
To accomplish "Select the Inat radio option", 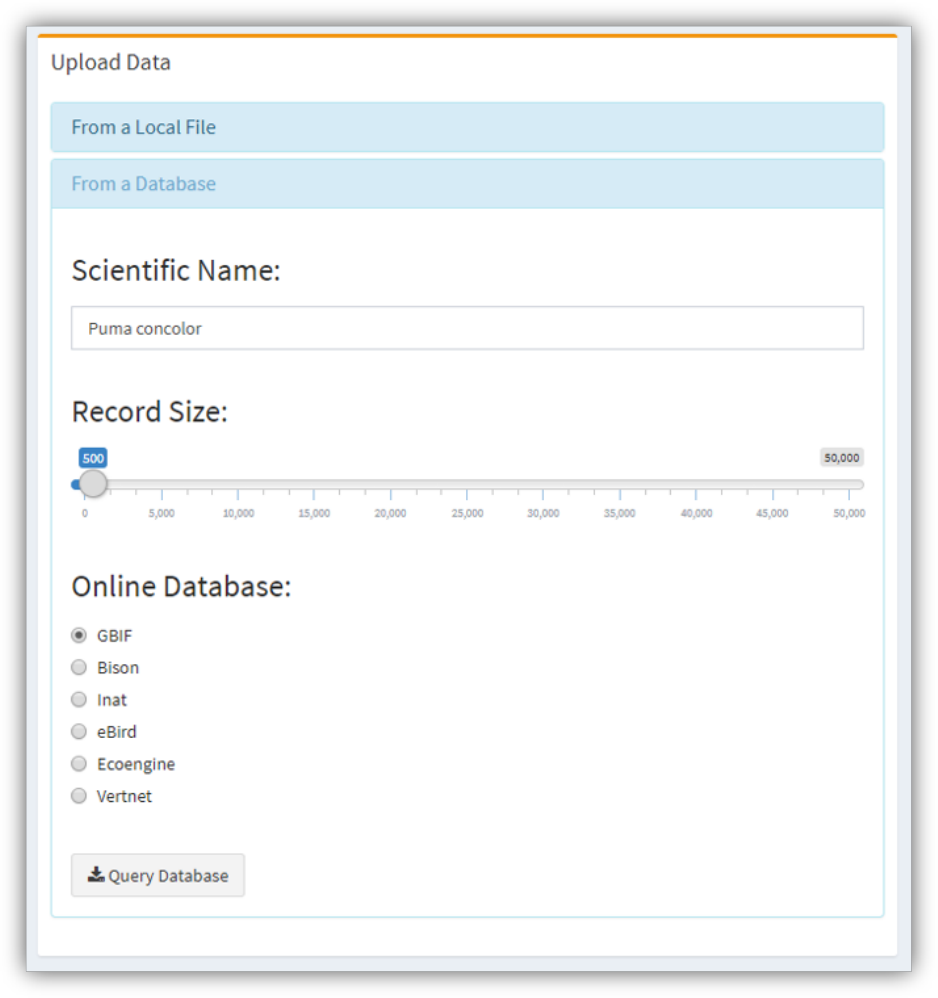I will (79, 700).
